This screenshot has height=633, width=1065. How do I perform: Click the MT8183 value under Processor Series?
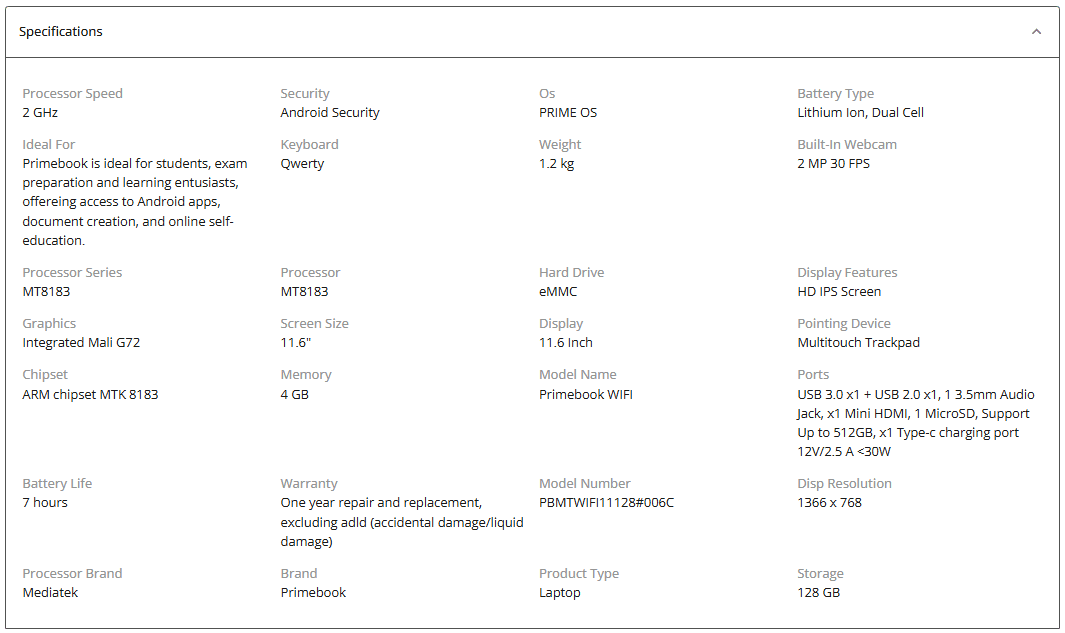pos(46,291)
